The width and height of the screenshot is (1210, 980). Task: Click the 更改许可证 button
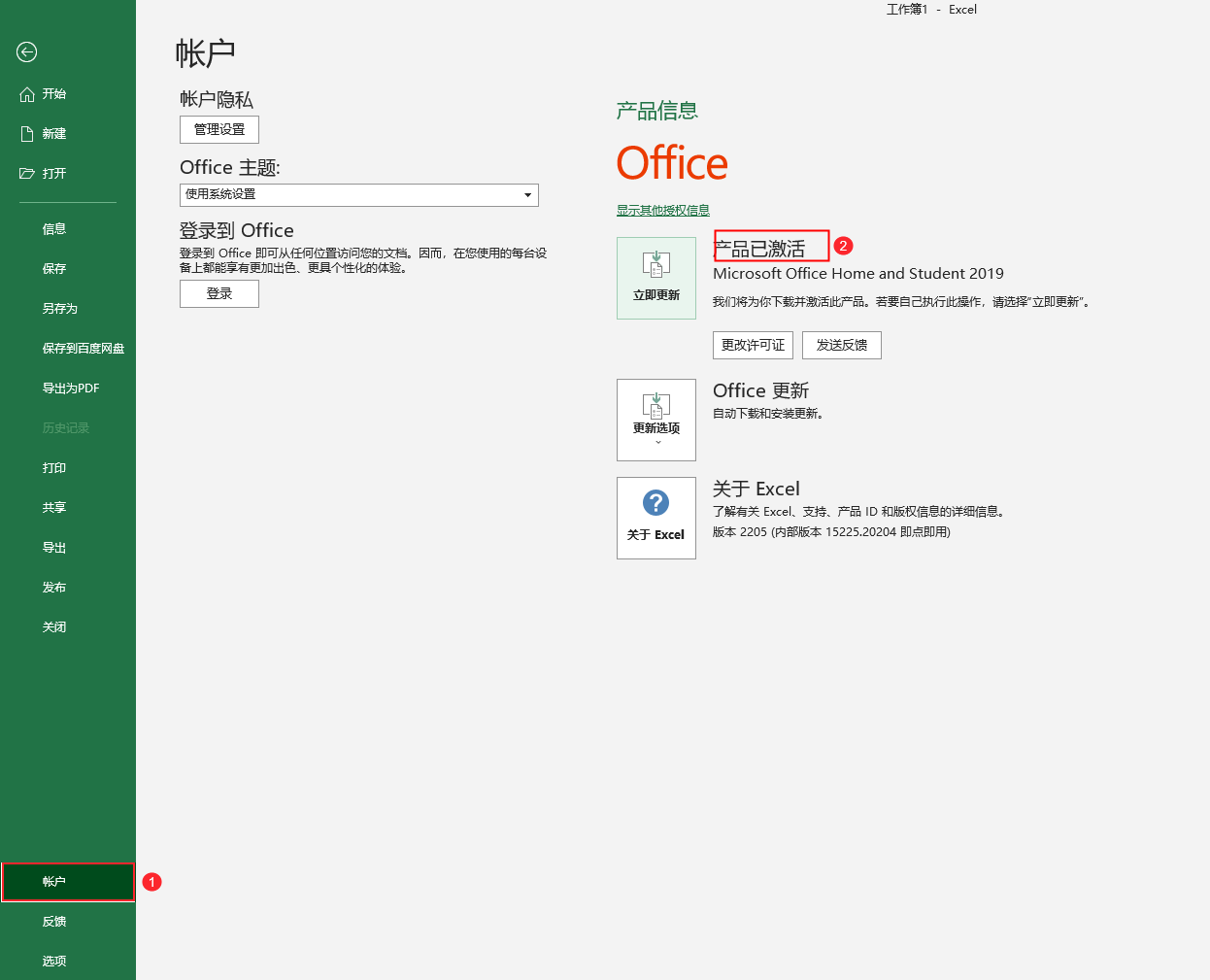(754, 346)
